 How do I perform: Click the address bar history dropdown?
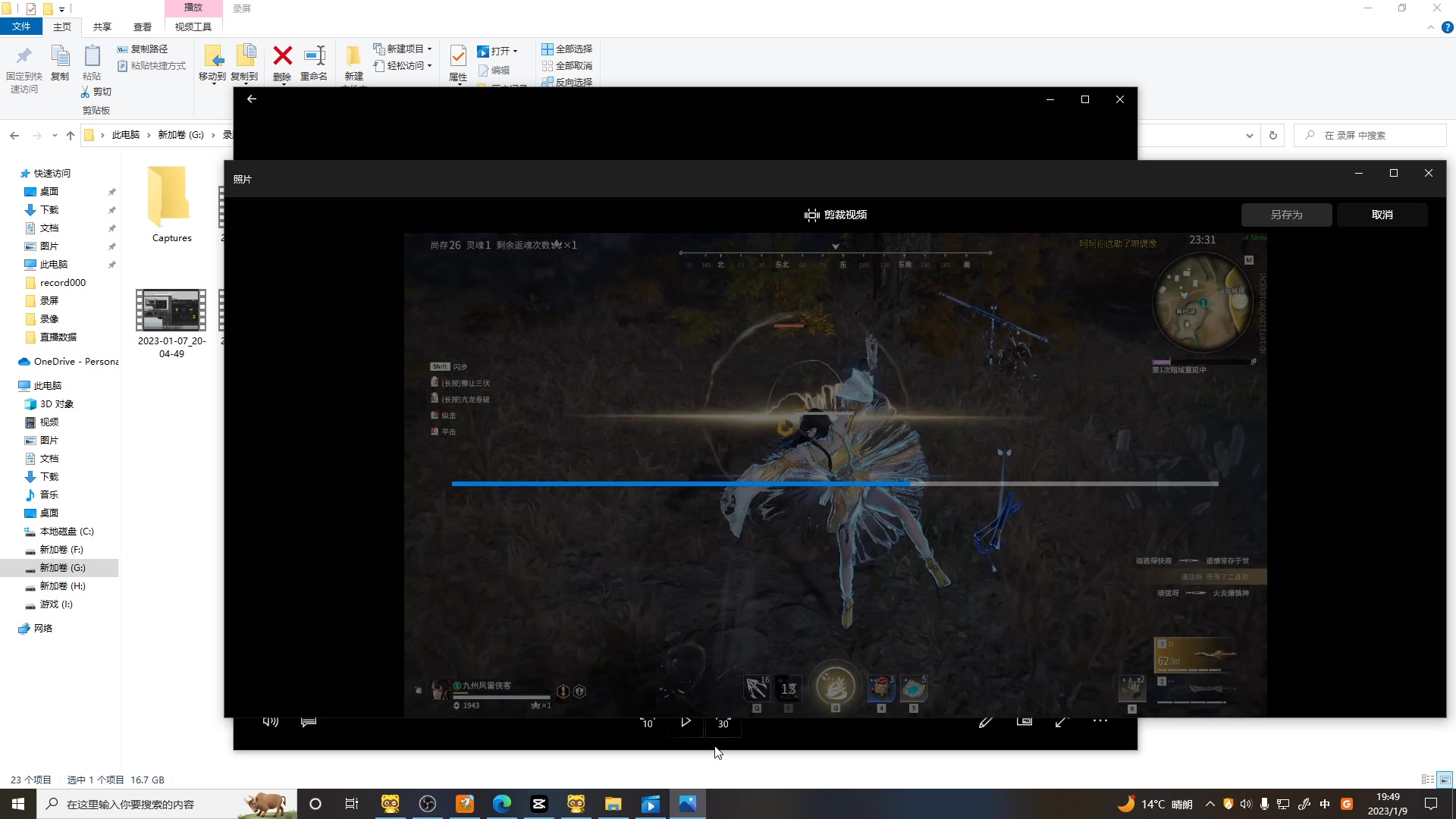pos(1249,136)
